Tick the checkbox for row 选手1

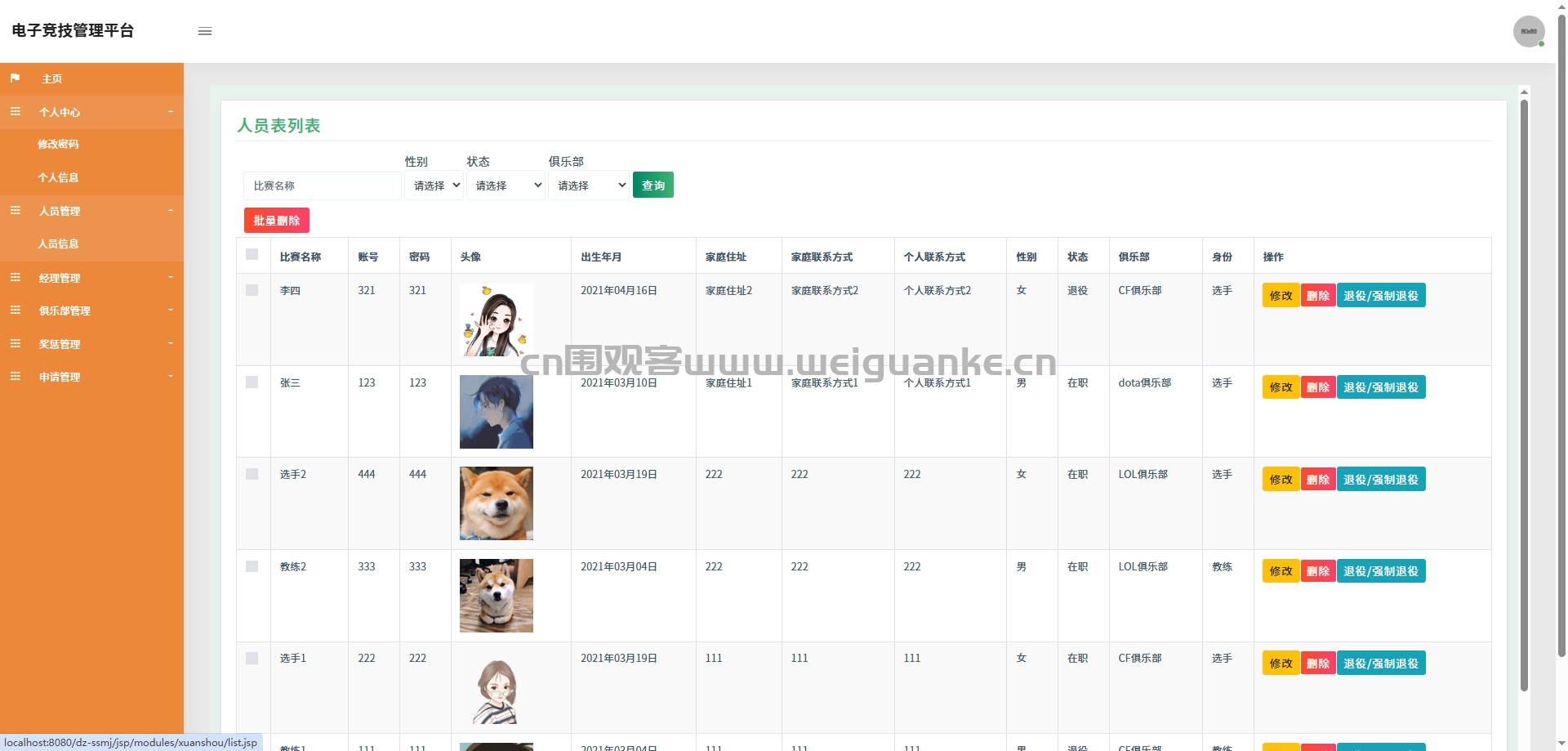pyautogui.click(x=252, y=658)
